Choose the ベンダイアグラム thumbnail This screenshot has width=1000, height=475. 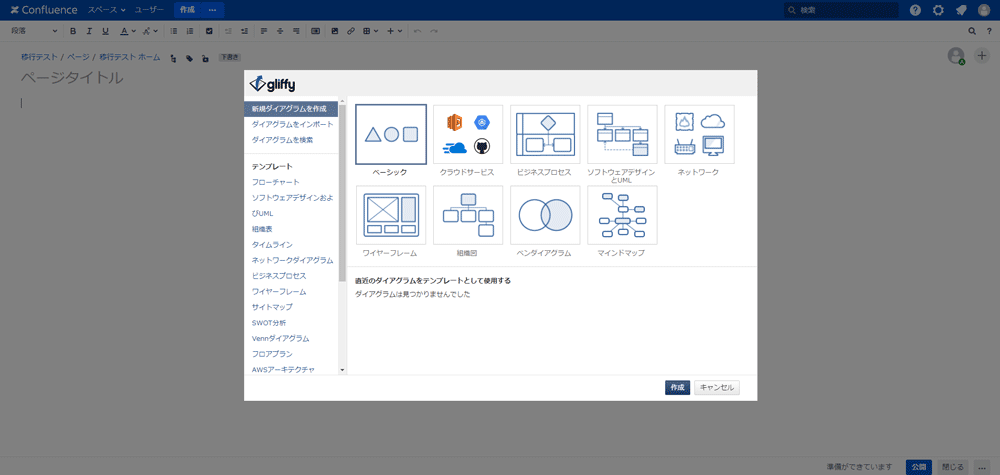click(x=545, y=216)
